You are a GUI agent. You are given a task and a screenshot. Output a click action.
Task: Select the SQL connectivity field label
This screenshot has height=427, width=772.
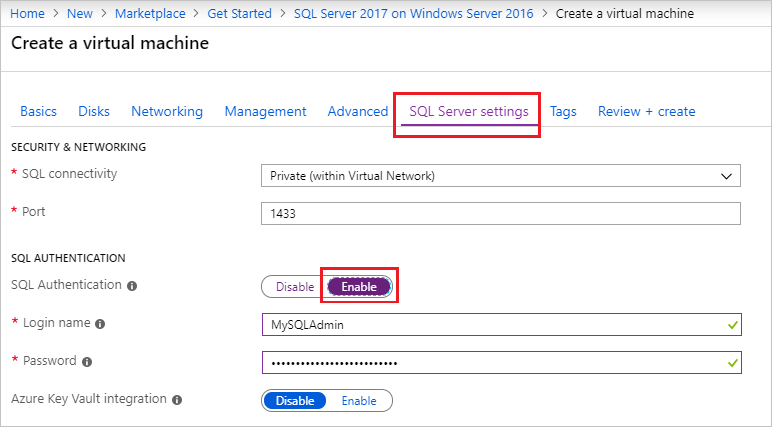[x=69, y=173]
